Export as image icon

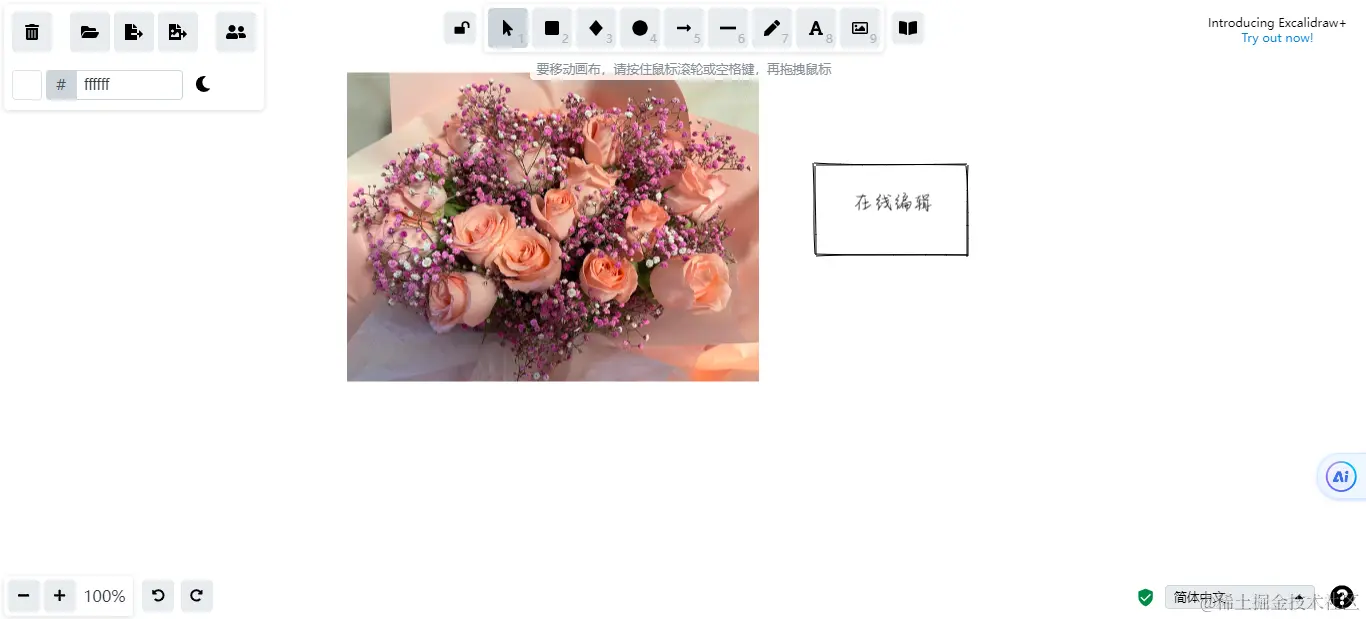pyautogui.click(x=178, y=32)
